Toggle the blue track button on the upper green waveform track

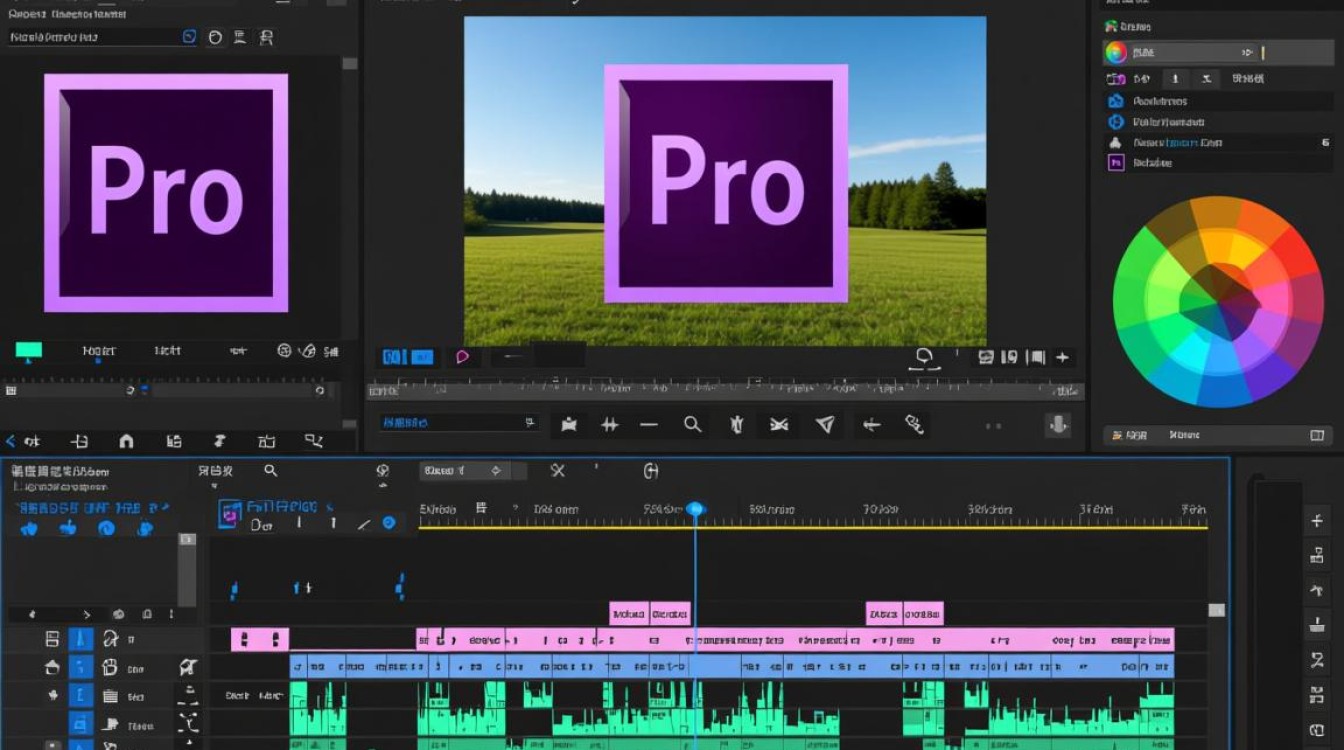tap(81, 695)
